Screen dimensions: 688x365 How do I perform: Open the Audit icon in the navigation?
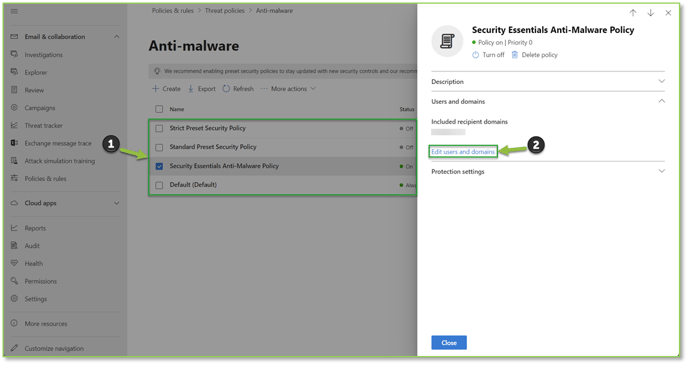tap(14, 245)
